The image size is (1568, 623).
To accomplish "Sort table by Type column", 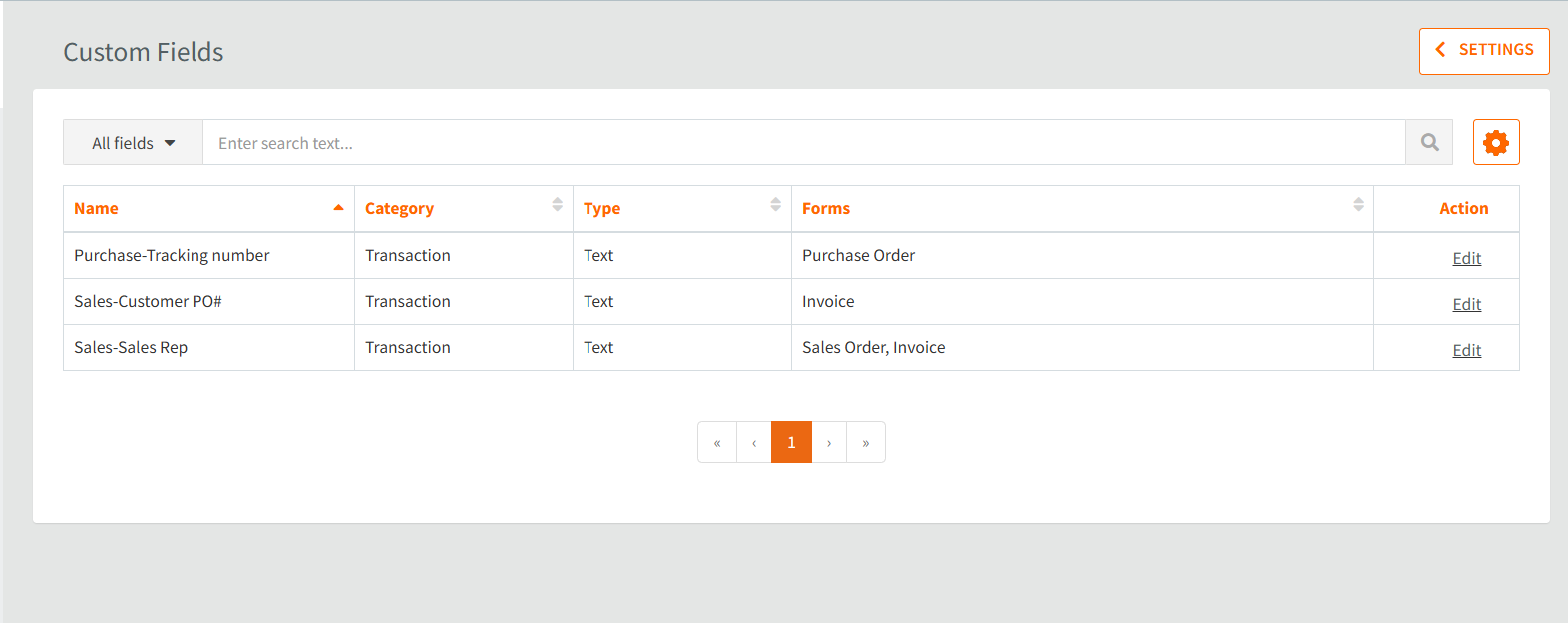I will point(682,209).
